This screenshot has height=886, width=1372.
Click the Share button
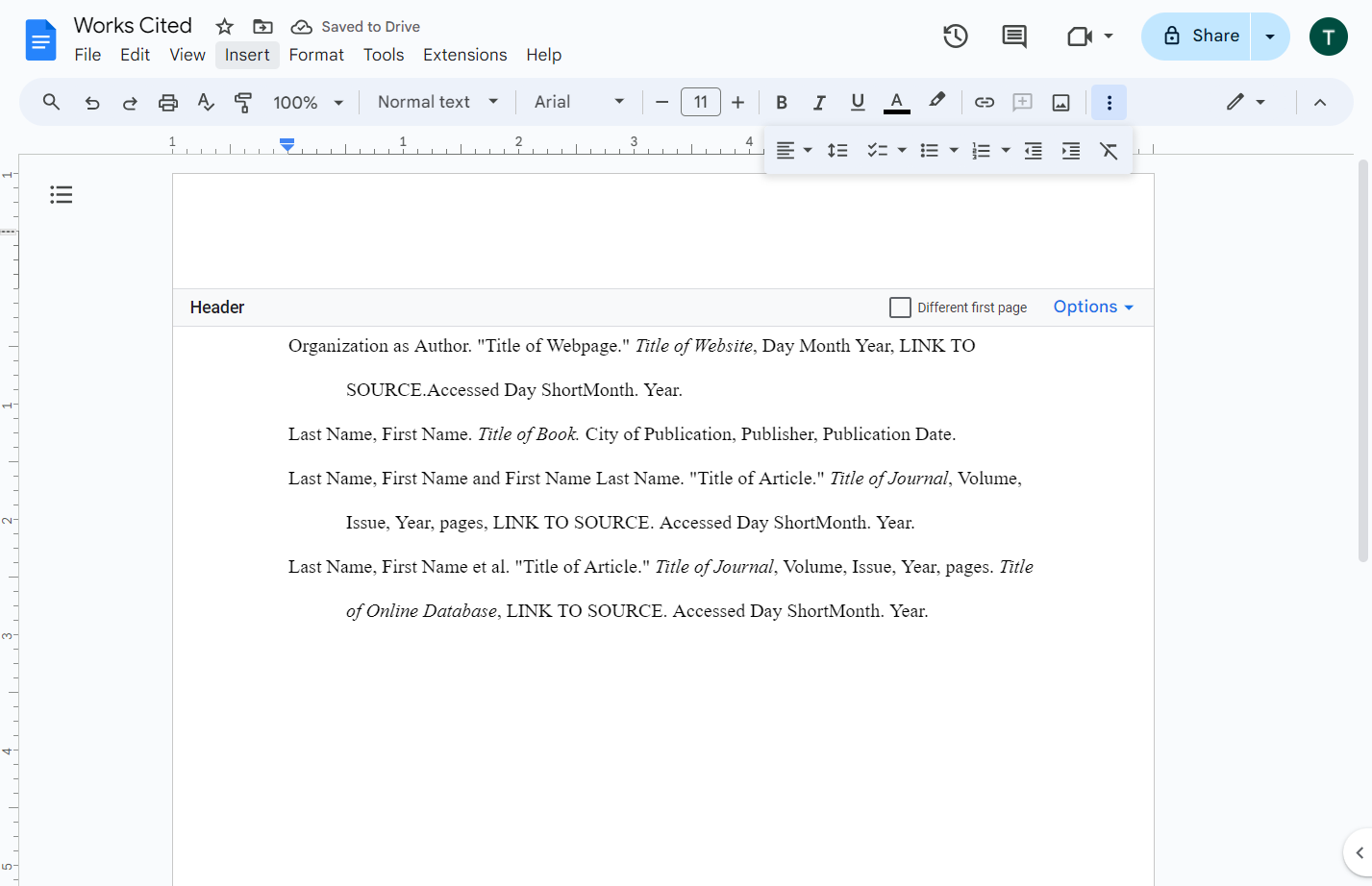tap(1197, 37)
